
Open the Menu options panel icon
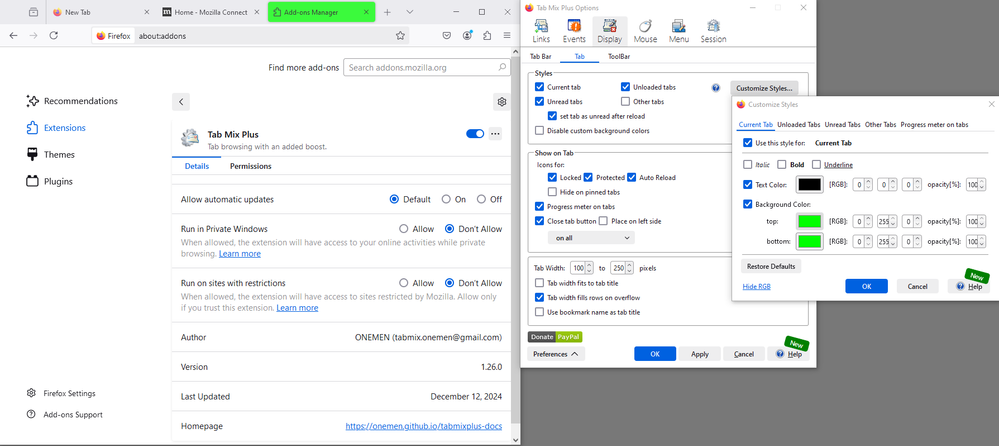point(679,31)
